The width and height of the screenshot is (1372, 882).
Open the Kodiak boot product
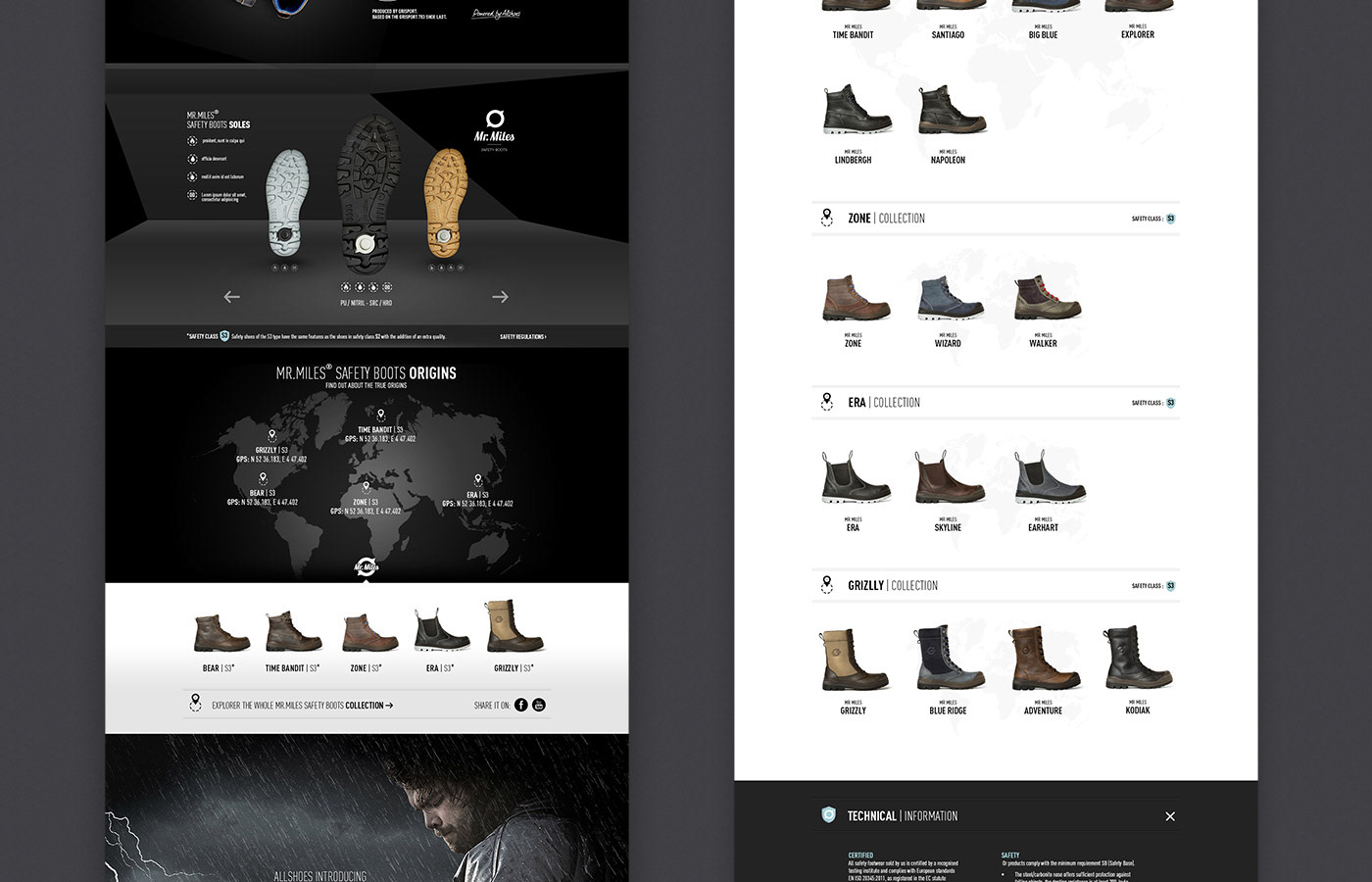[x=1138, y=658]
